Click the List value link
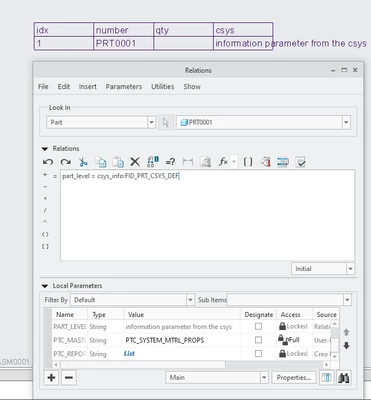Viewport: 371px width, 400px height. point(129,354)
